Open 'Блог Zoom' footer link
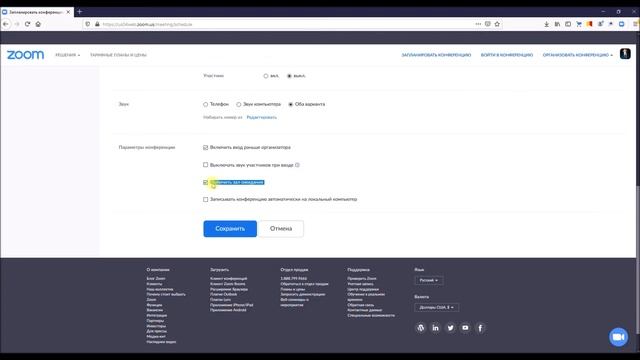 click(156, 279)
